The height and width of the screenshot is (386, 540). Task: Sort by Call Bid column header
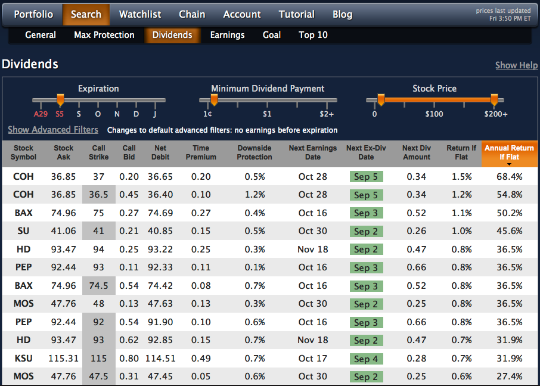(129, 153)
